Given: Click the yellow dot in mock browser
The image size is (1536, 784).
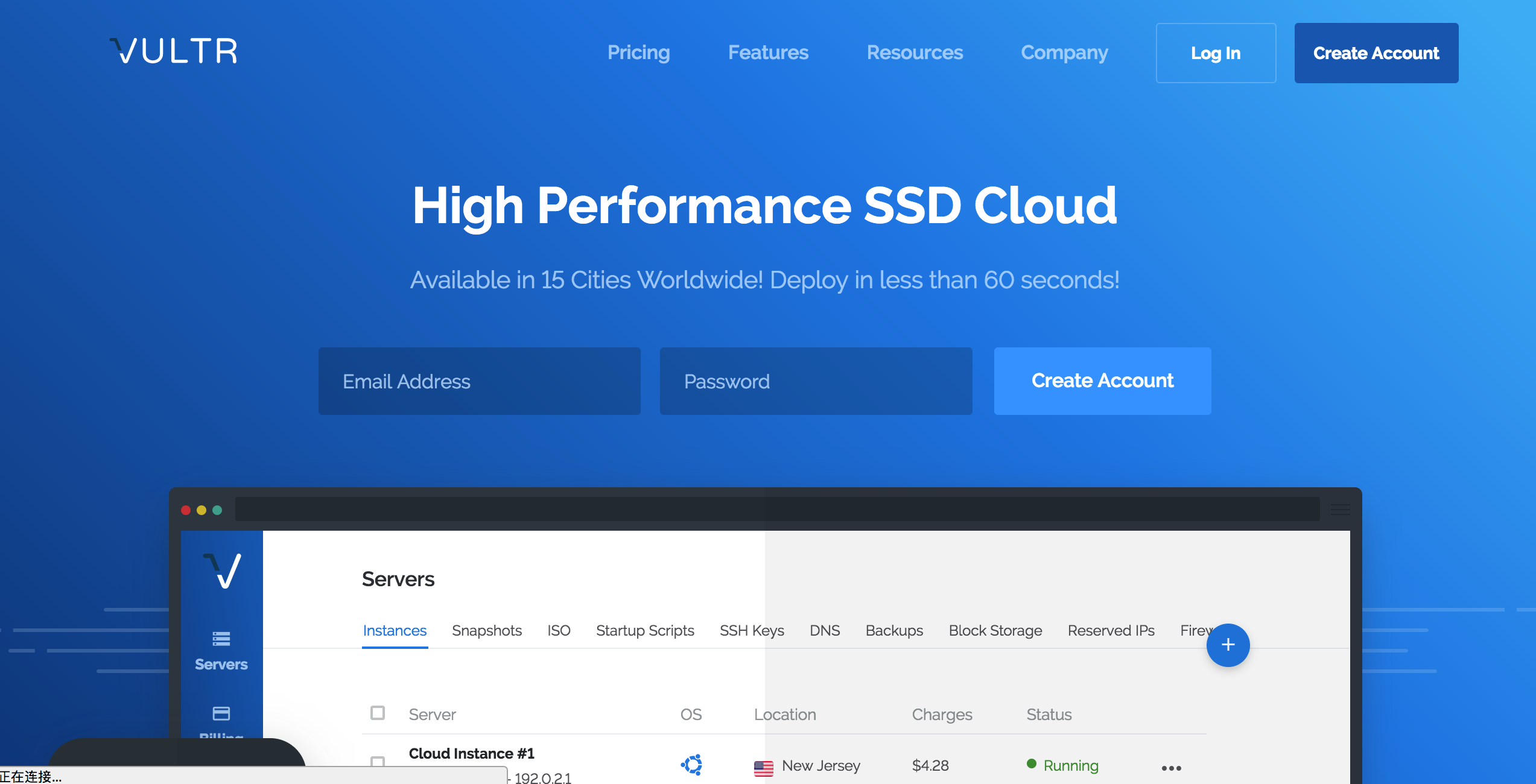Looking at the screenshot, I should [202, 510].
